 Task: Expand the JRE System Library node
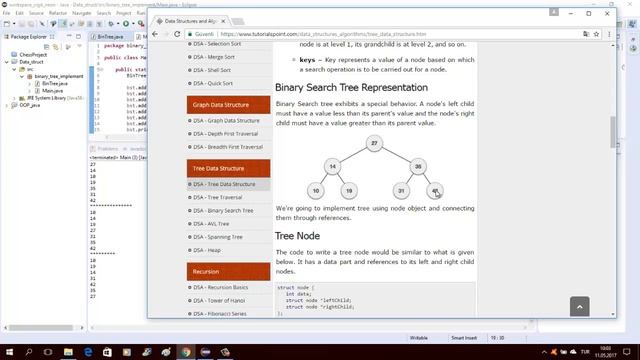point(14,98)
